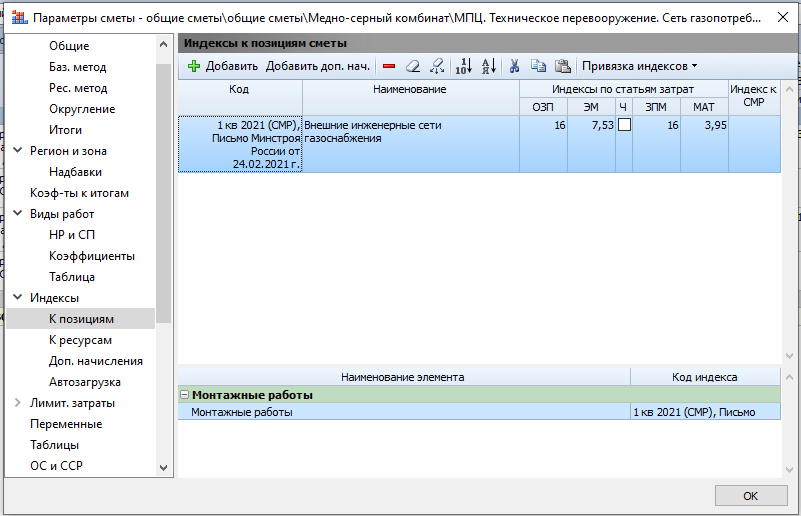
Task: Select Таблица under Виды работ
Action: tap(72, 276)
